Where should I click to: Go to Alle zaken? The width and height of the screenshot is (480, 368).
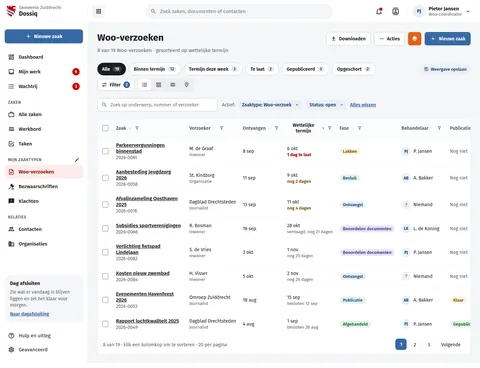[x=44, y=114]
